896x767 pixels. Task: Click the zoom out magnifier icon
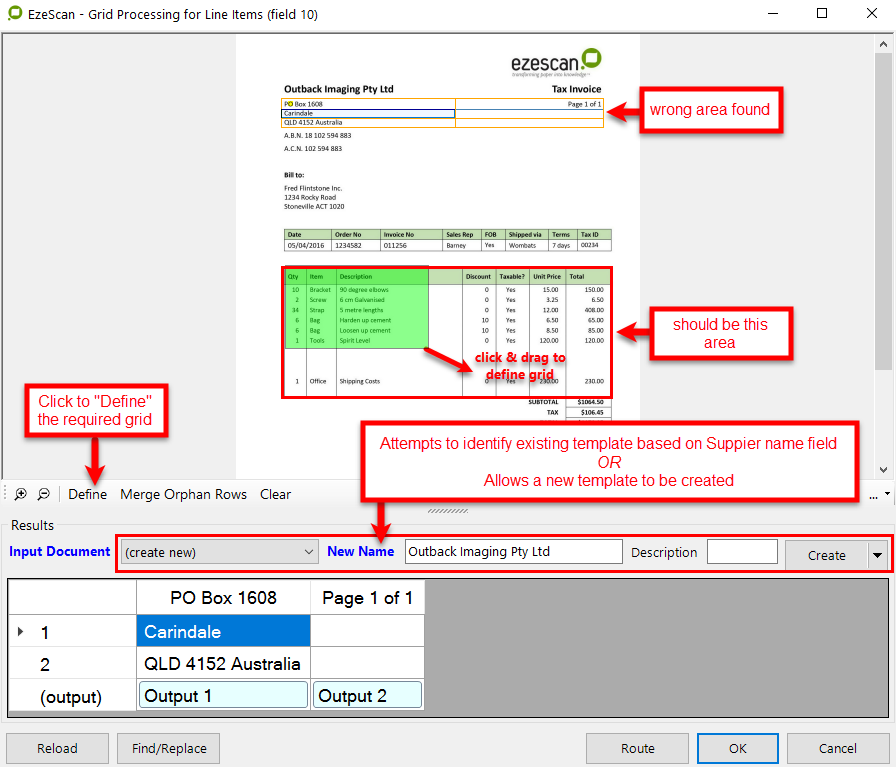tap(43, 494)
